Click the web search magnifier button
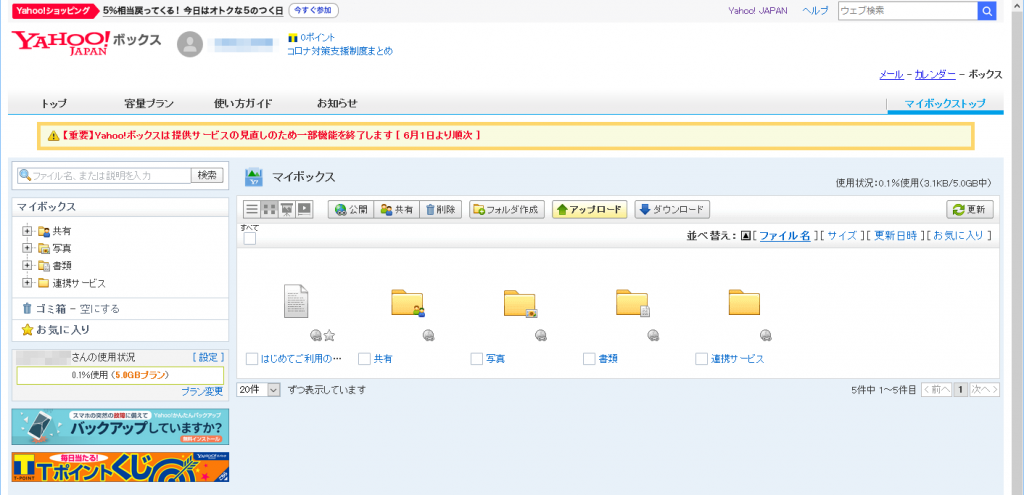Screen dimensions: 1024x495 pyautogui.click(x=986, y=11)
